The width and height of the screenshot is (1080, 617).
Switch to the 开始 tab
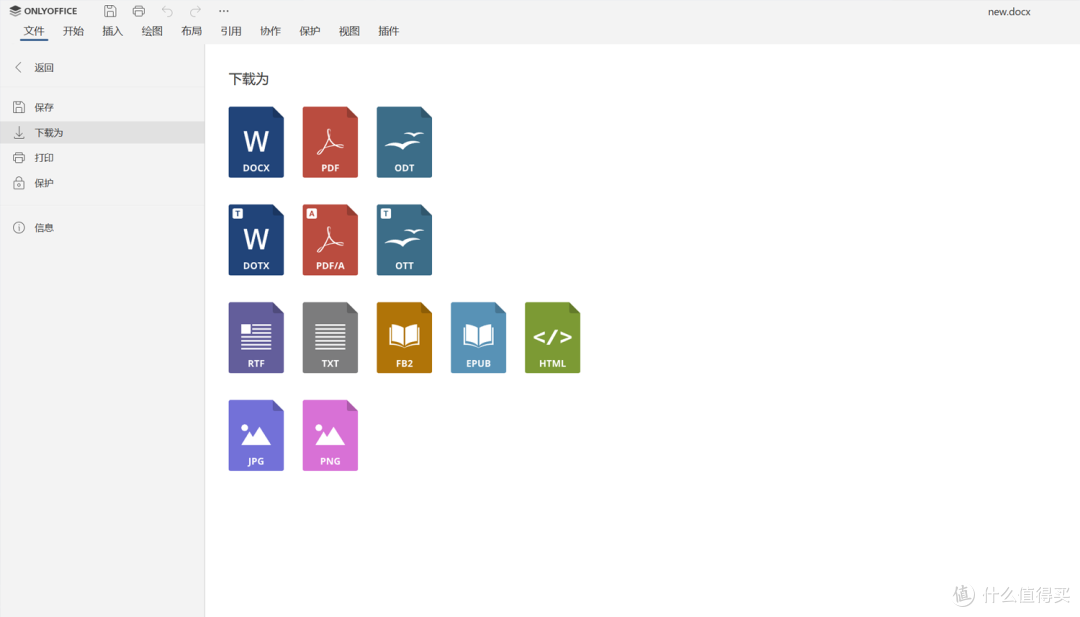tap(73, 31)
